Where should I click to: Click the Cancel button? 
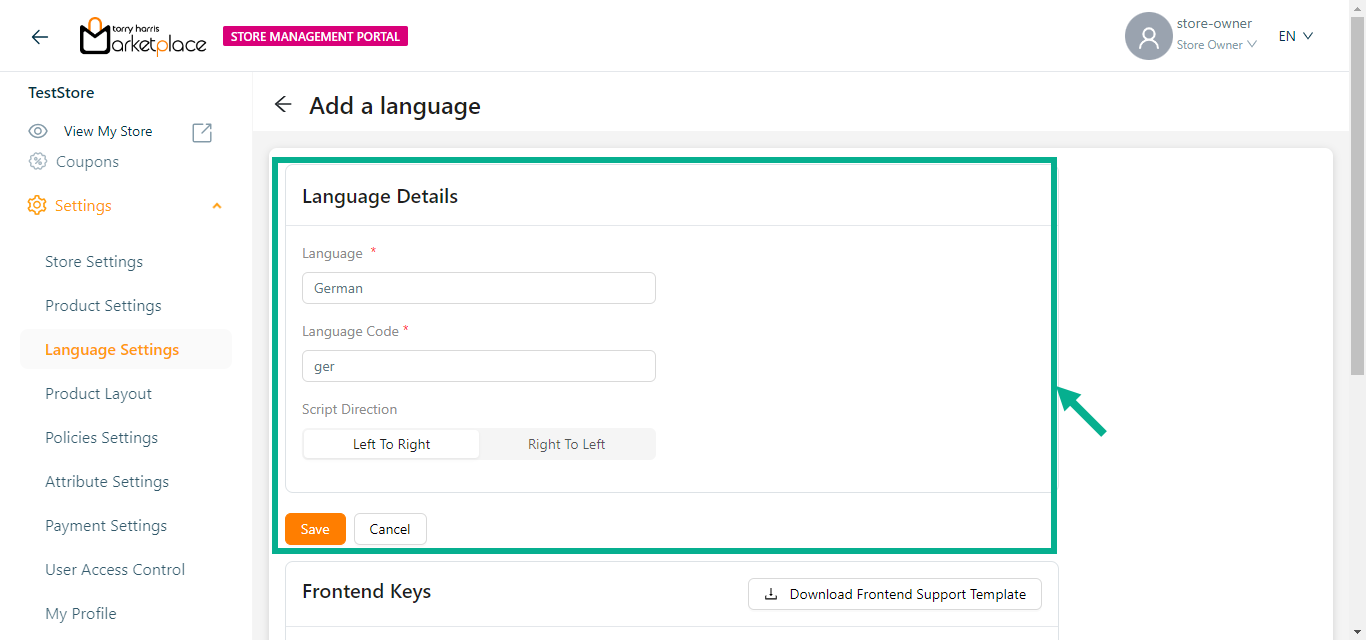pos(390,529)
